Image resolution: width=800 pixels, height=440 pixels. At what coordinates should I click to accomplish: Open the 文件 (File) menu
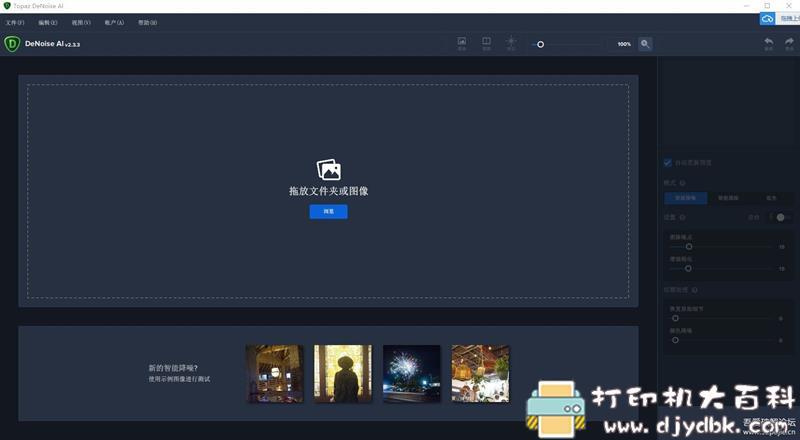click(x=15, y=22)
